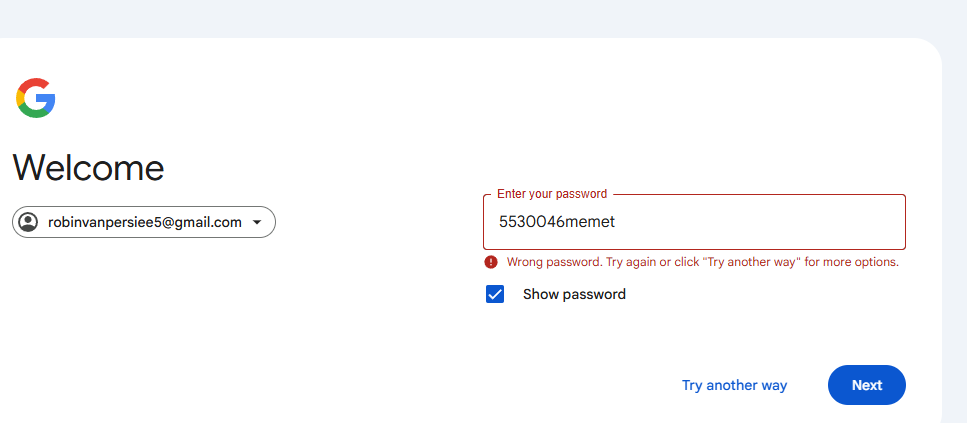Focus the Enter your password field
The image size is (967, 423).
tap(694, 222)
